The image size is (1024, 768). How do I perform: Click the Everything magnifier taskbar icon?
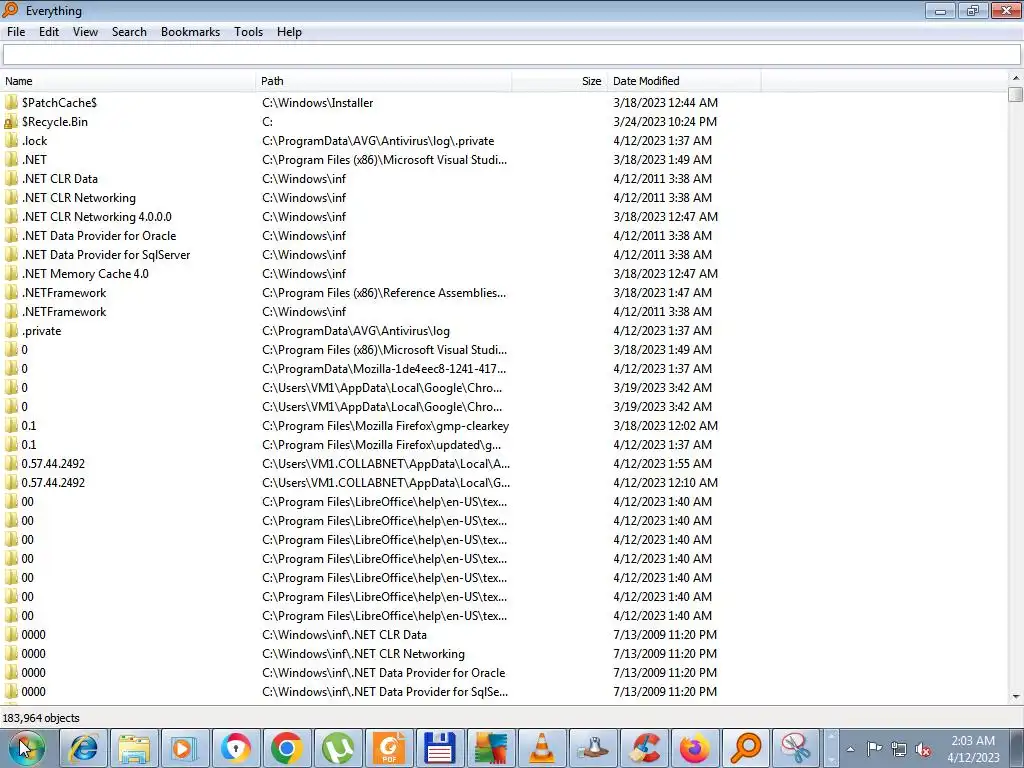(745, 748)
